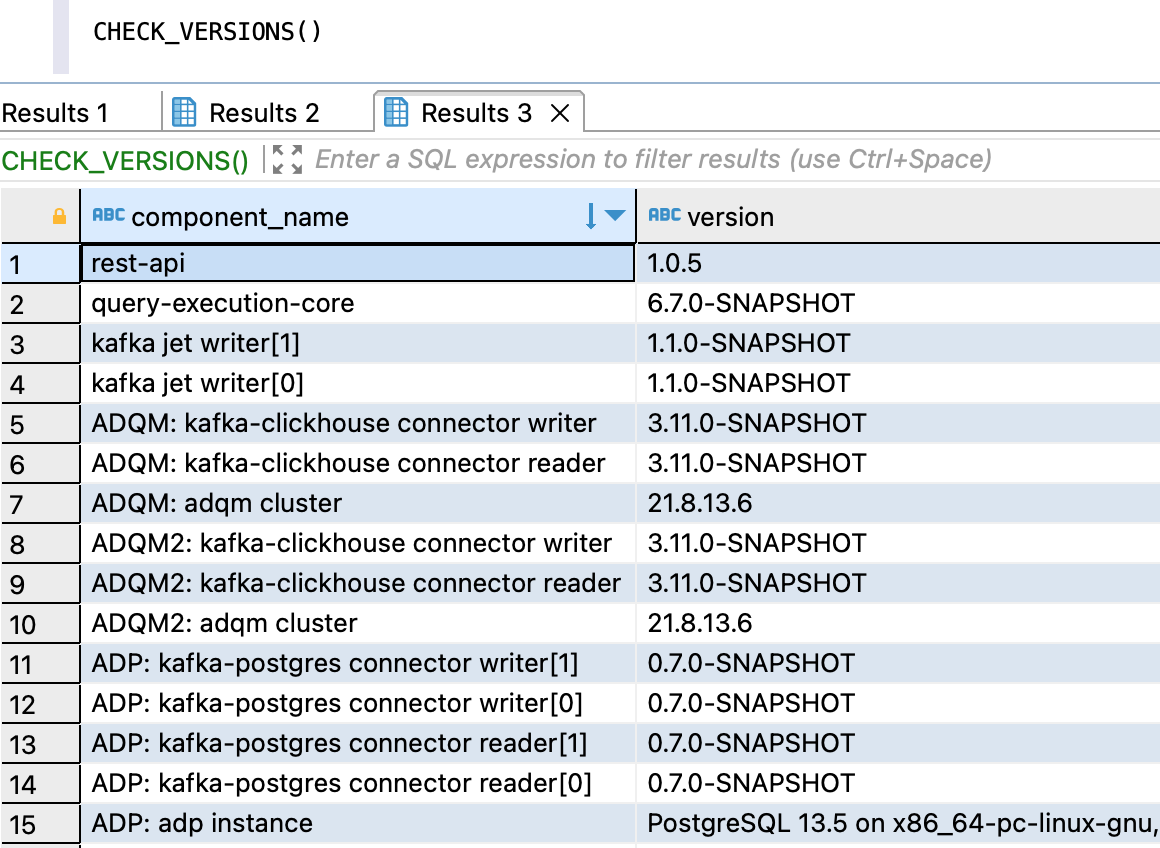The height and width of the screenshot is (848, 1160).
Task: Select the version column header
Action: pos(730,217)
